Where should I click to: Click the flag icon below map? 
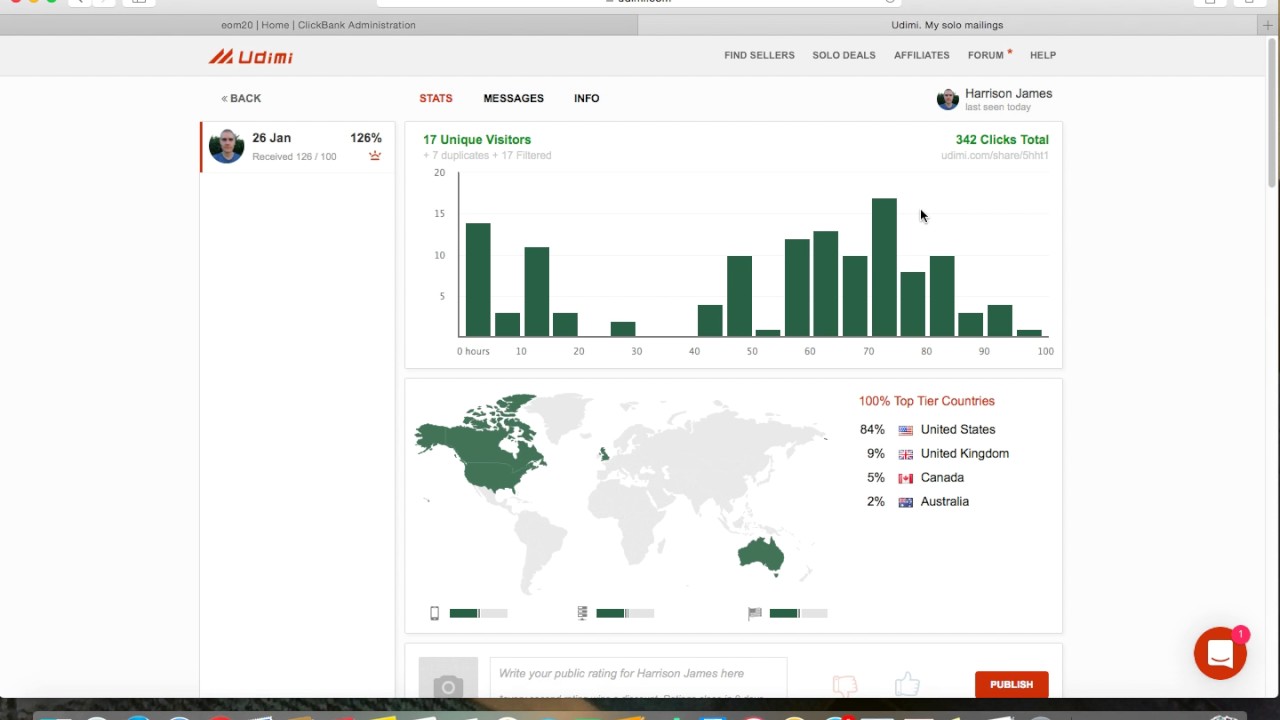(x=755, y=613)
